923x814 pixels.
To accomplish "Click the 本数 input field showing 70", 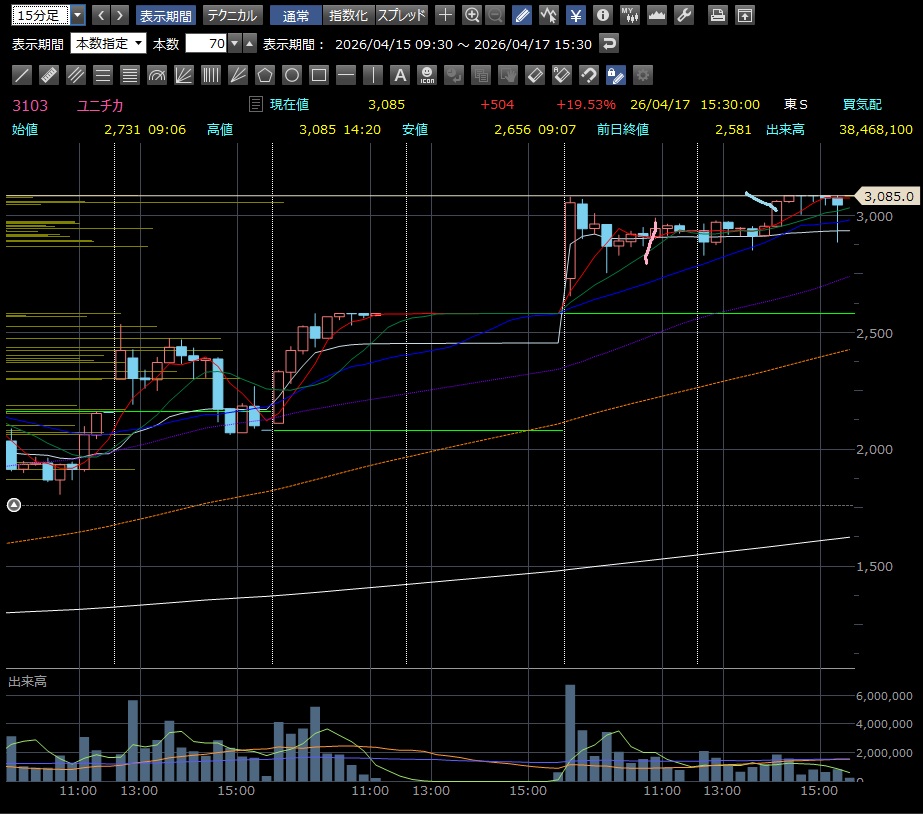I will (206, 44).
